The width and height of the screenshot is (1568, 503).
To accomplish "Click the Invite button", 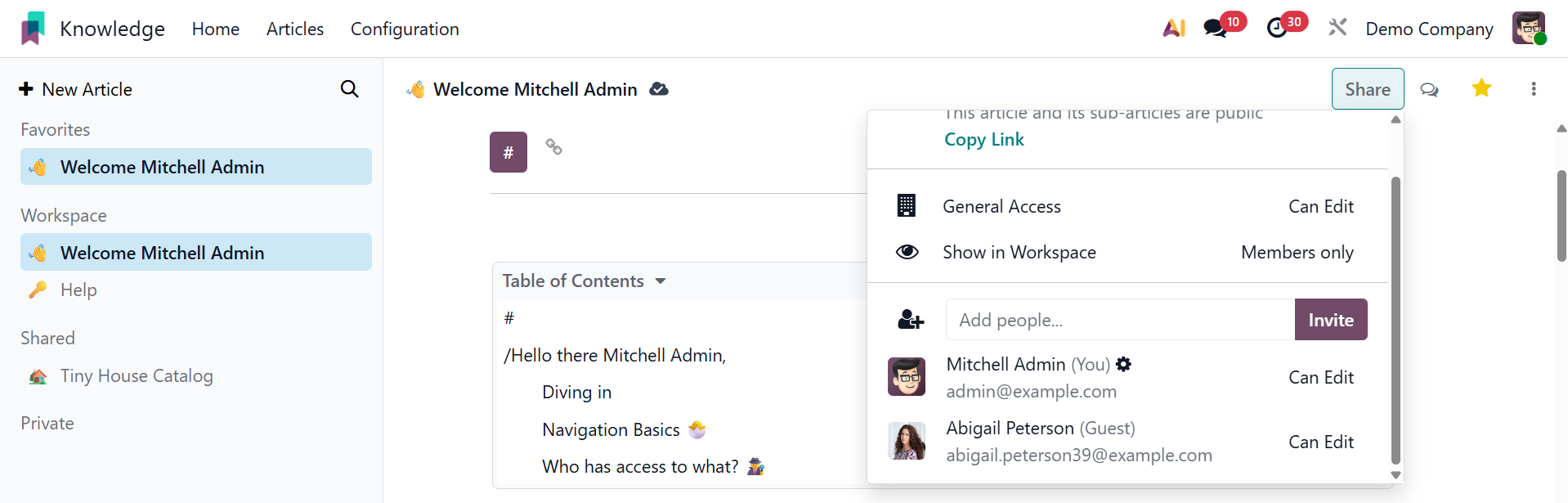I will pyautogui.click(x=1331, y=320).
